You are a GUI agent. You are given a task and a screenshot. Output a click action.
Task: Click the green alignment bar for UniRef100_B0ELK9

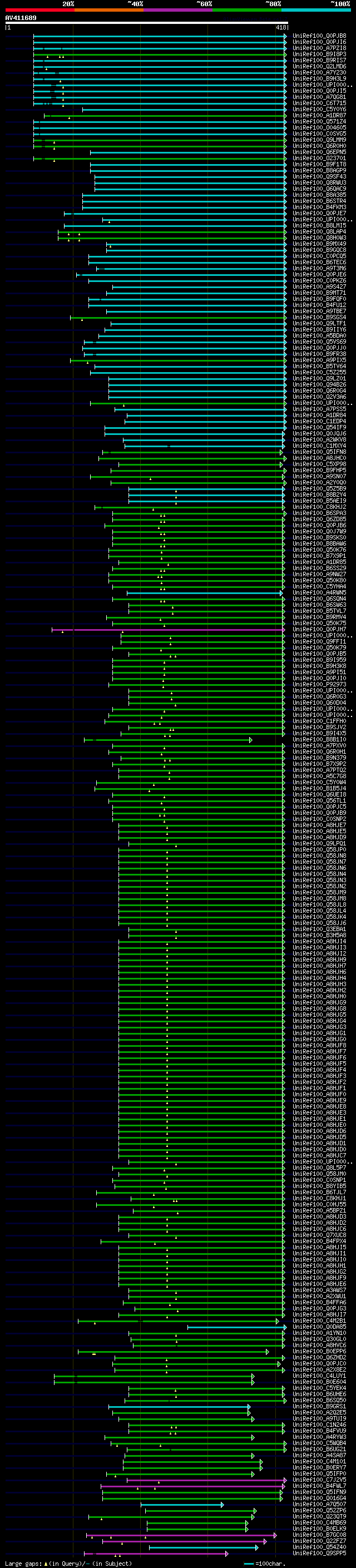coord(197,1529)
